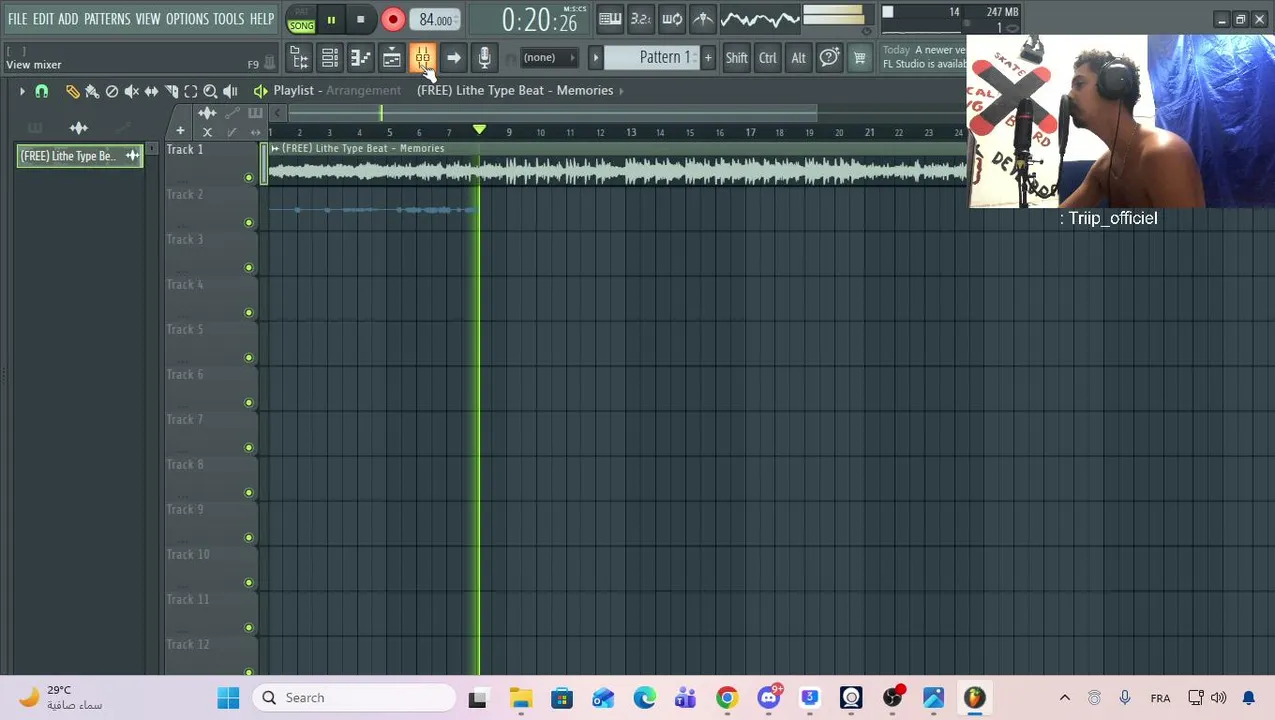1275x720 pixels.
Task: Select the Track 3 header
Action: click(211, 254)
